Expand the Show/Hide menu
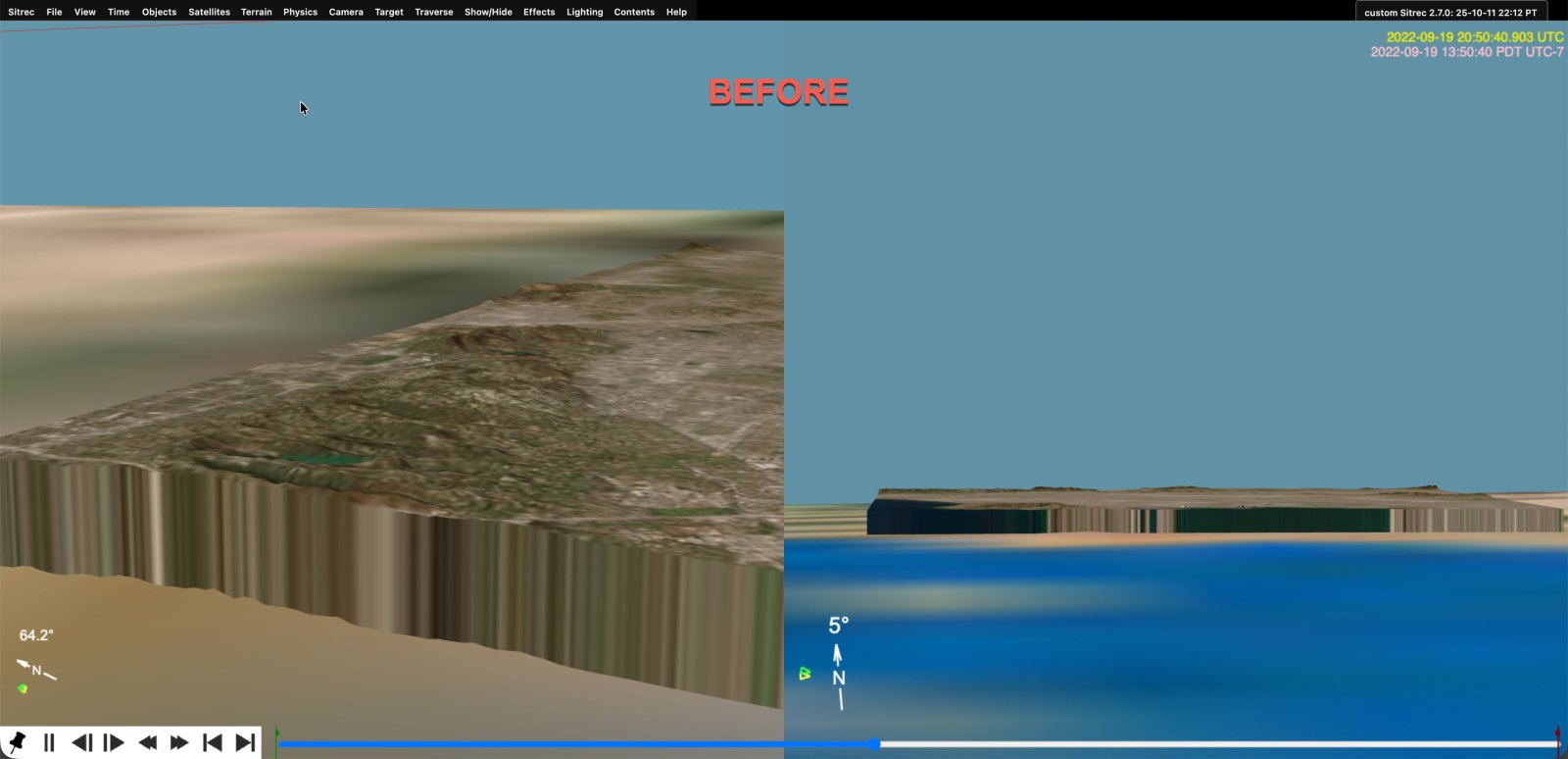This screenshot has width=1568, height=759. pos(488,12)
